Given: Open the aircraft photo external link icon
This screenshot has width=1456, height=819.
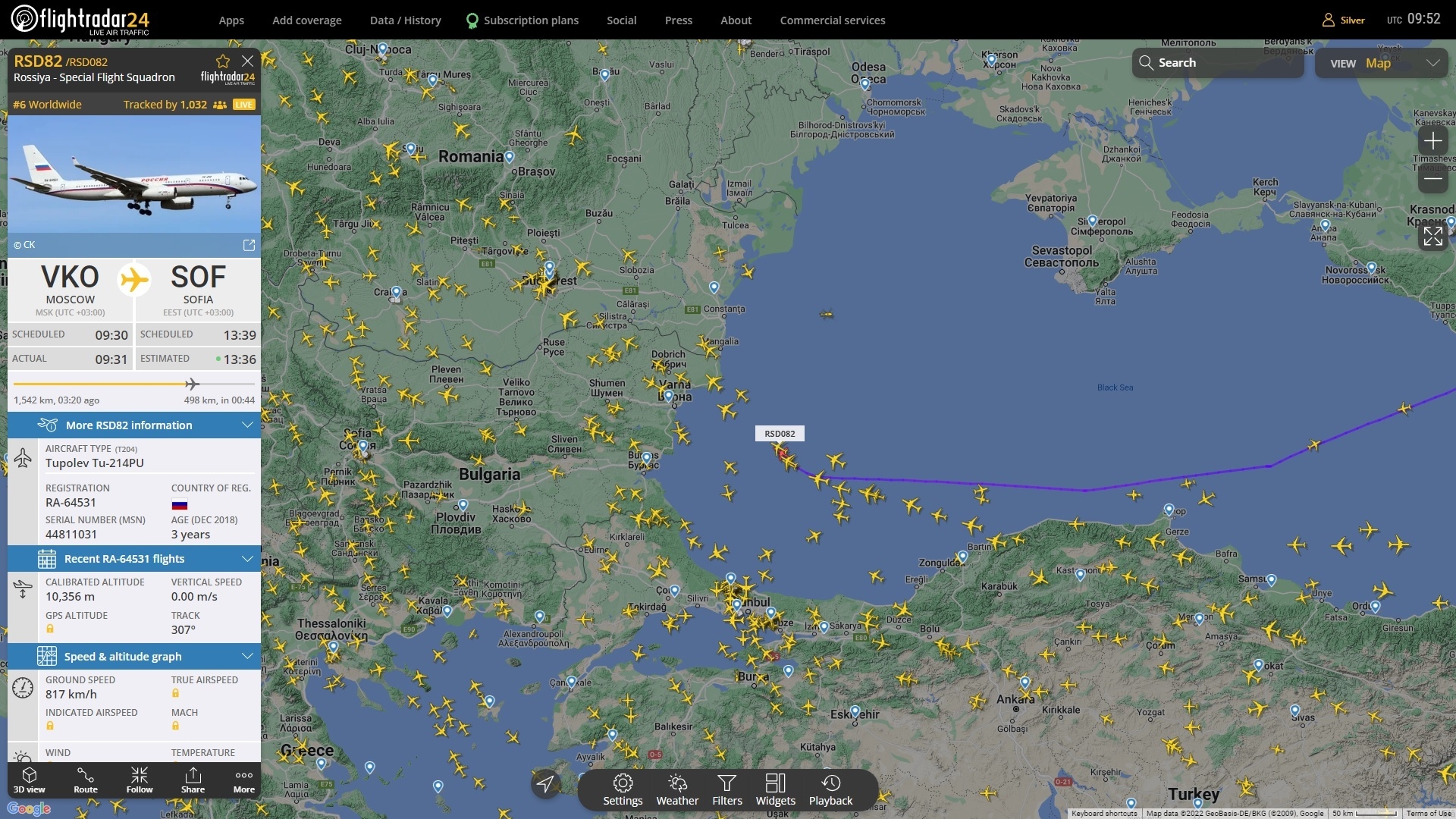Looking at the screenshot, I should [249, 245].
